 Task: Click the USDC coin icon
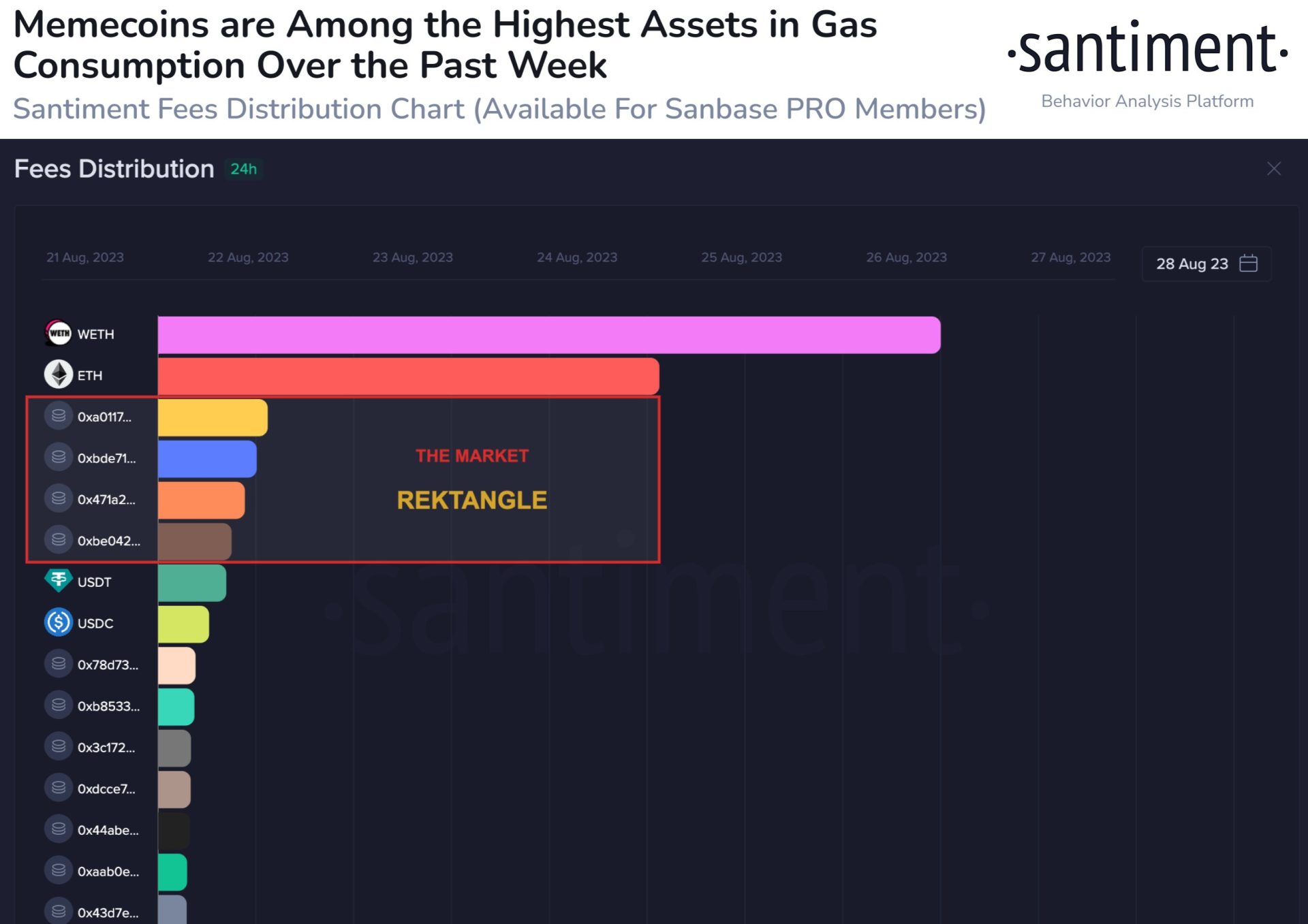pyautogui.click(x=59, y=622)
